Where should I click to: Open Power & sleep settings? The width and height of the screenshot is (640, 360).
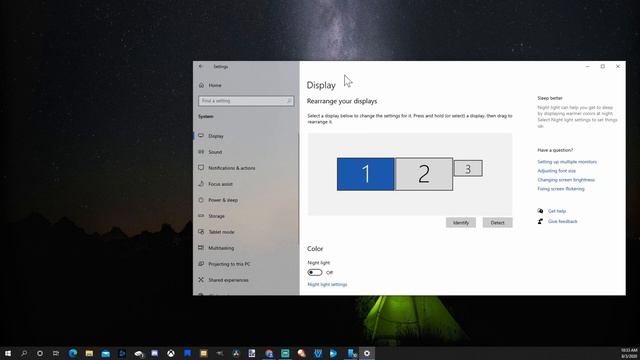pos(223,200)
